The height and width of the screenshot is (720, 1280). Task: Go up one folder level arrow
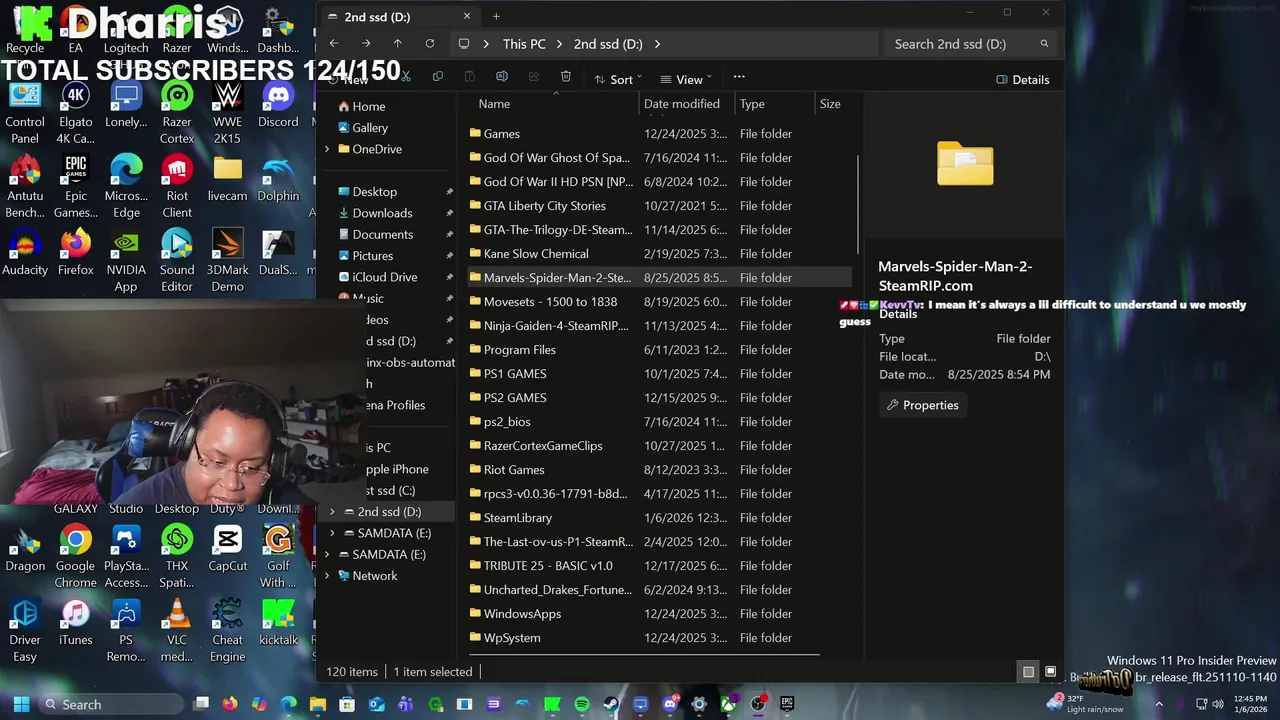[x=397, y=44]
